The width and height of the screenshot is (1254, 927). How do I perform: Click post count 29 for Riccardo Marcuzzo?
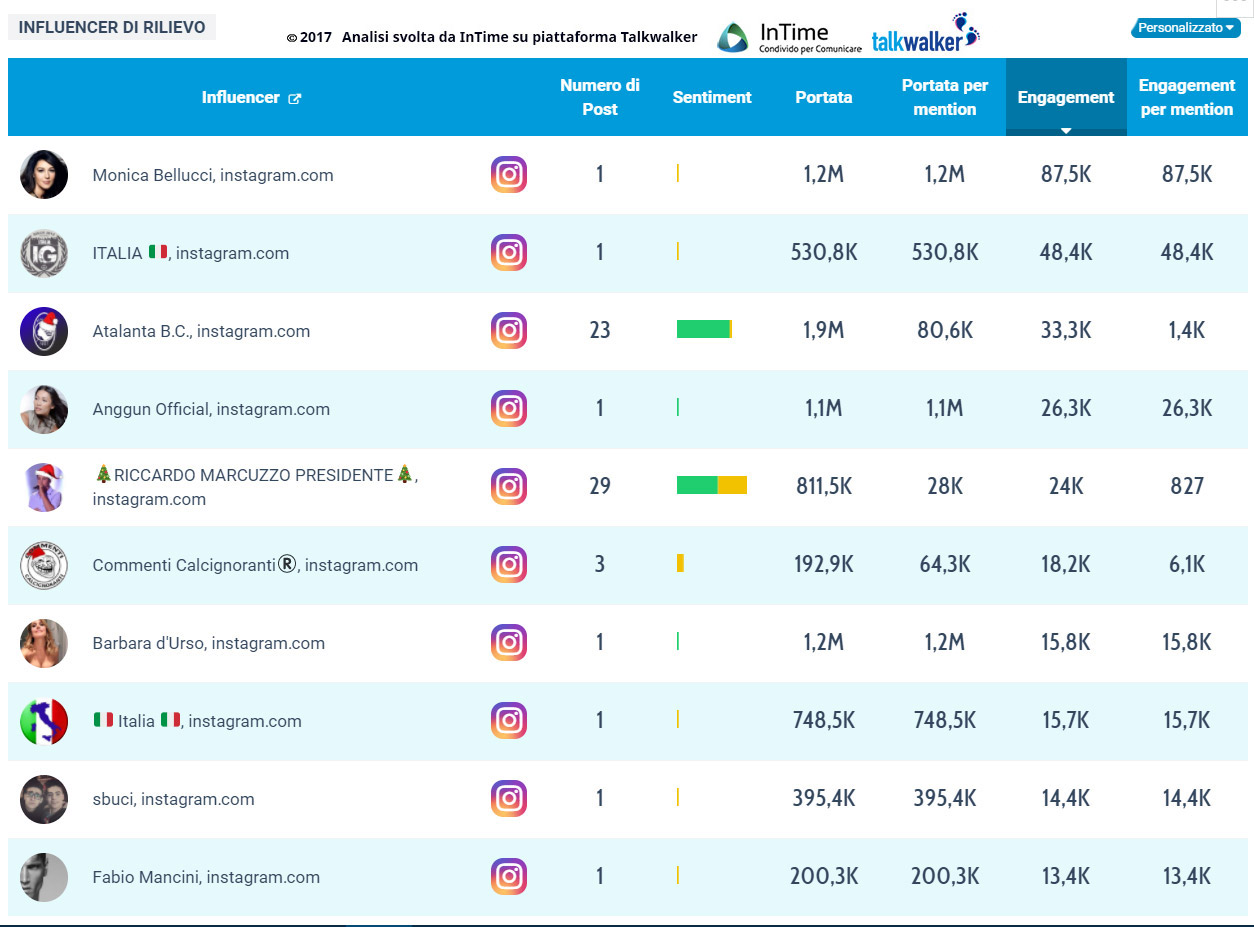[x=600, y=486]
